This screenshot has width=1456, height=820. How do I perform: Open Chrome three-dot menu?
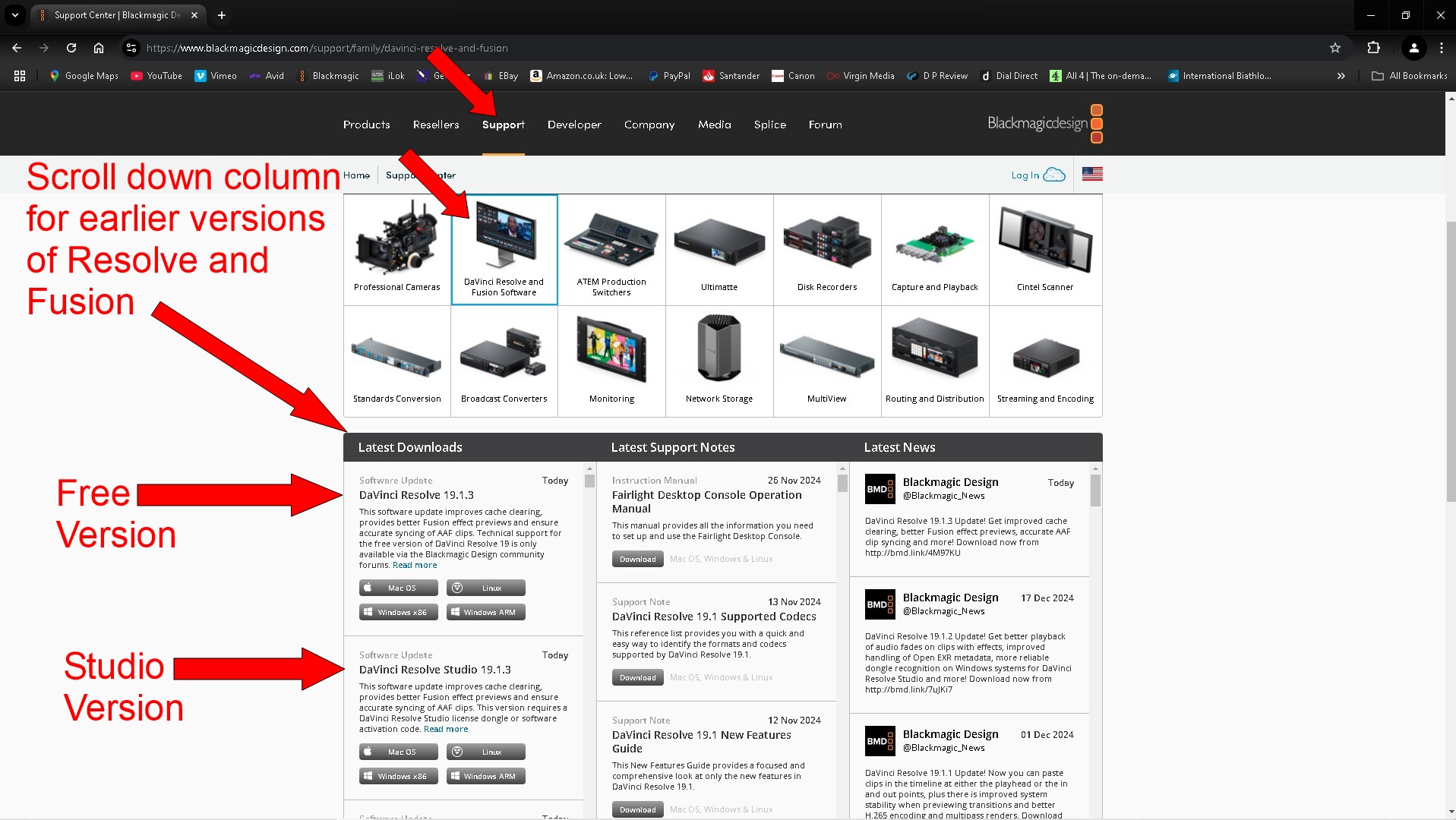(x=1442, y=48)
